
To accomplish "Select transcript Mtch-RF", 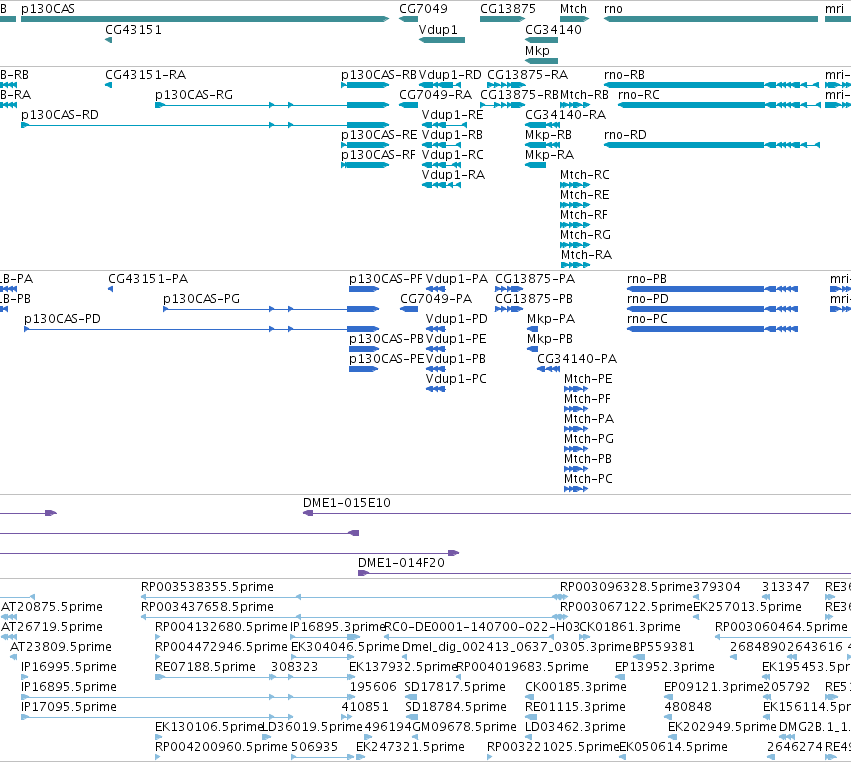I will pyautogui.click(x=583, y=215).
